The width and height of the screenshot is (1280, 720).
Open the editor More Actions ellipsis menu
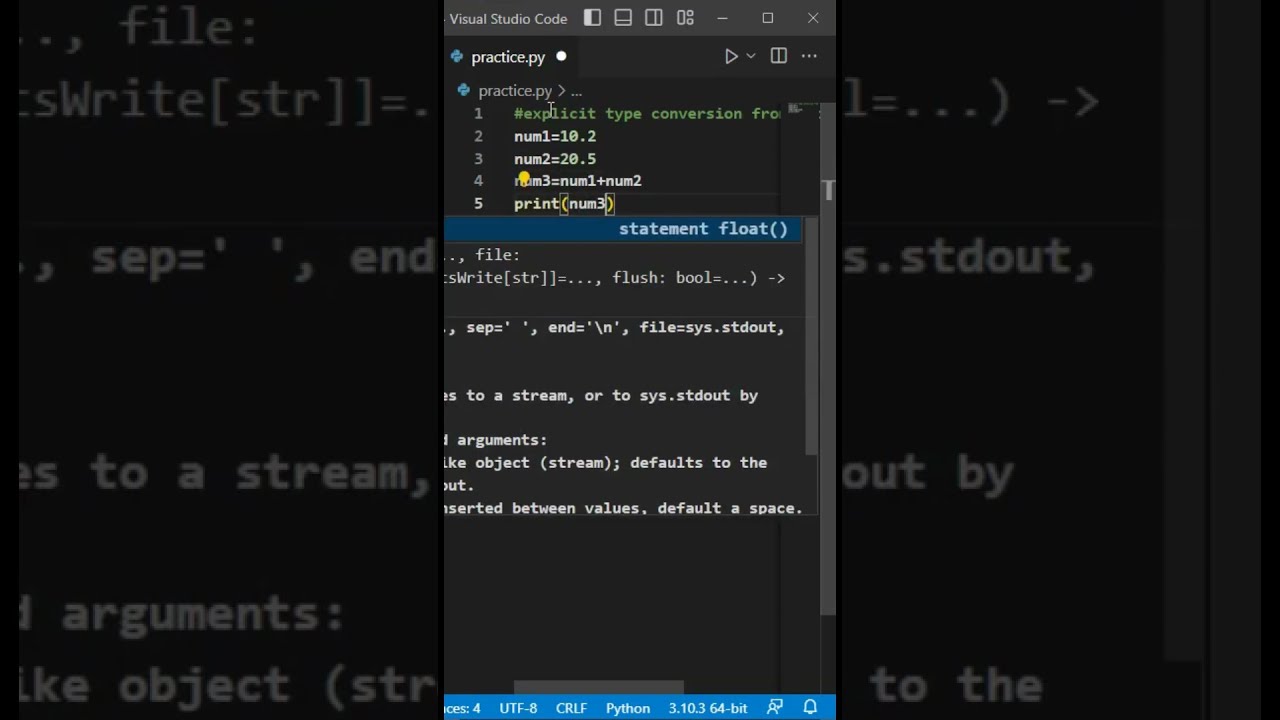(x=809, y=57)
